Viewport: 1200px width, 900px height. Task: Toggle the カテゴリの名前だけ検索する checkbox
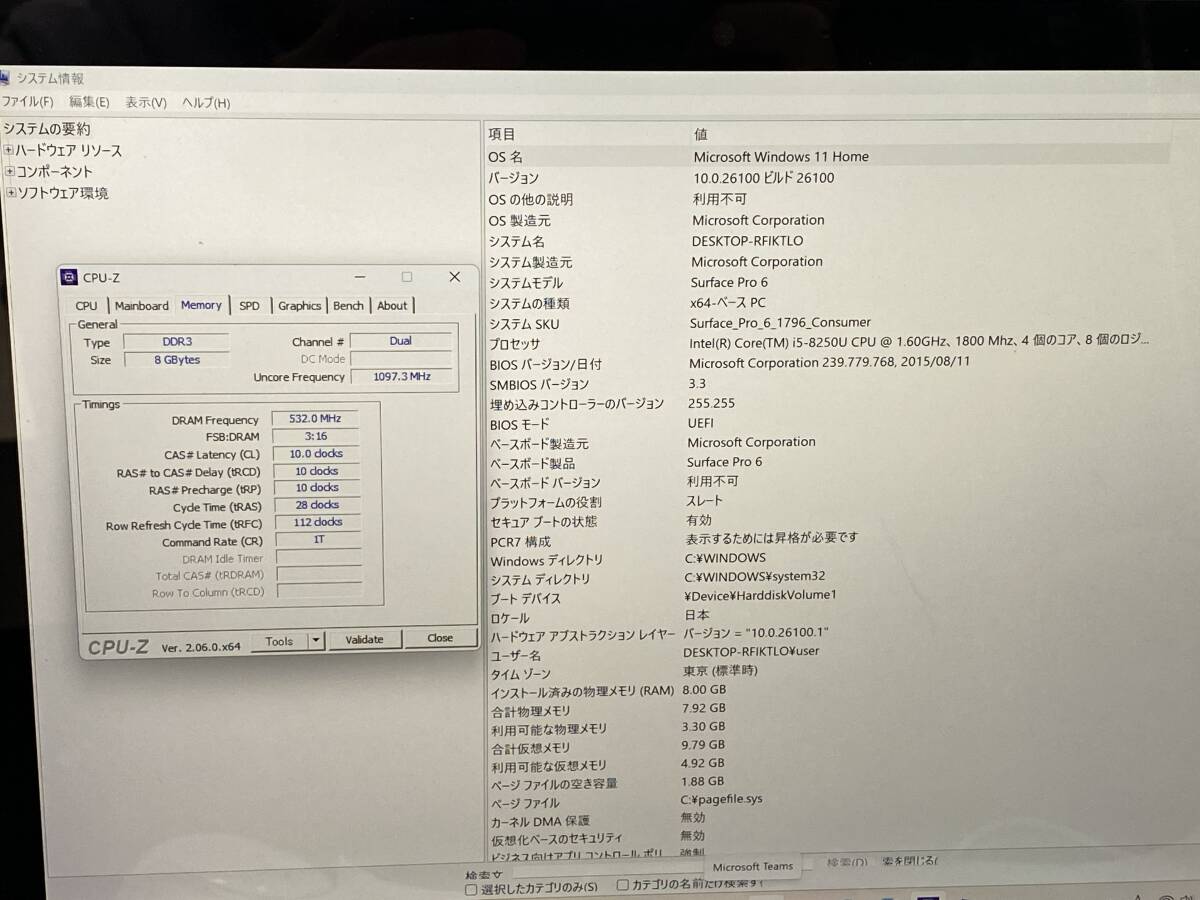click(622, 885)
